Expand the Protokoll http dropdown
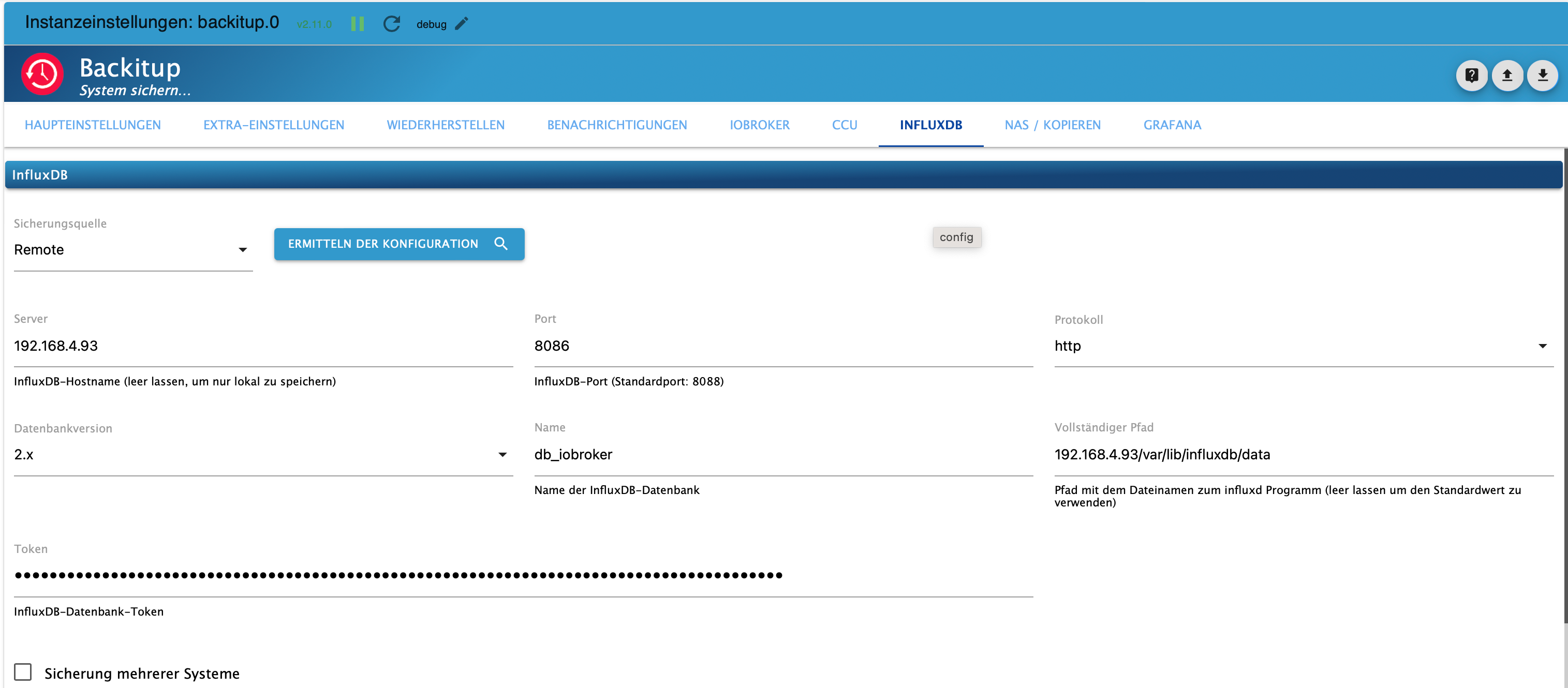 click(x=1303, y=346)
